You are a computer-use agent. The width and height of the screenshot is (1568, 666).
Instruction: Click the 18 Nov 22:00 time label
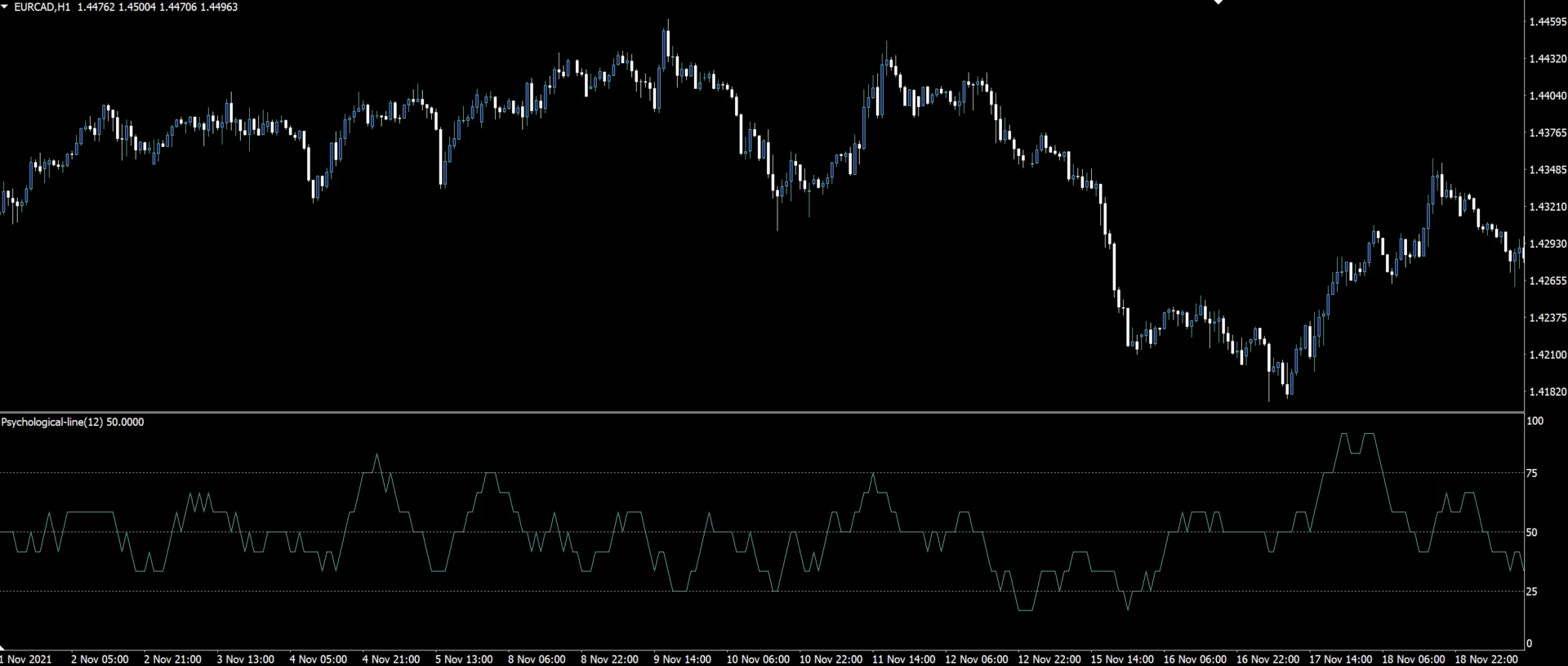1486,659
